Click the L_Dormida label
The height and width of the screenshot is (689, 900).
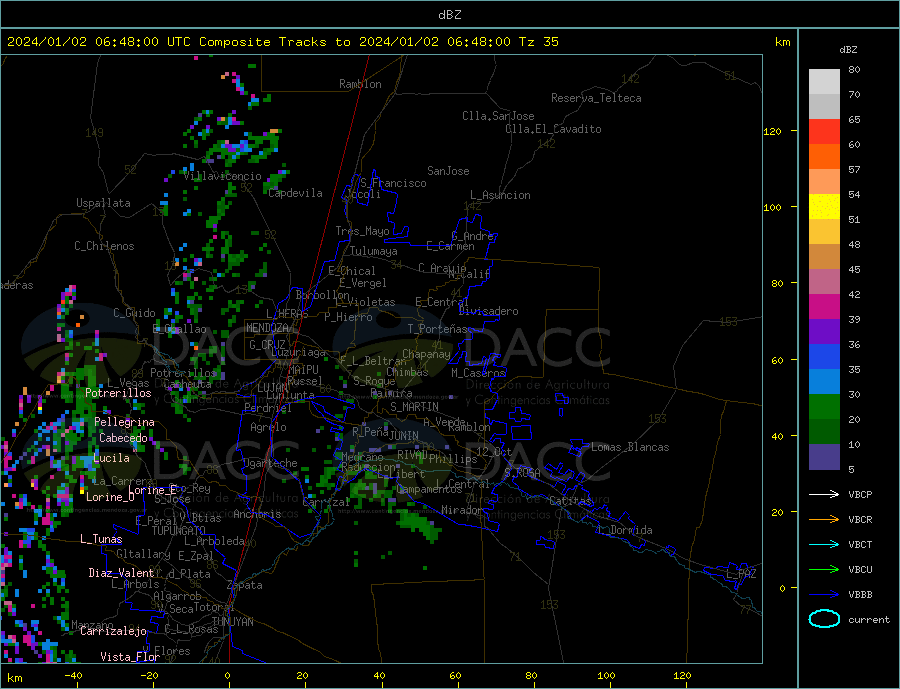click(626, 530)
